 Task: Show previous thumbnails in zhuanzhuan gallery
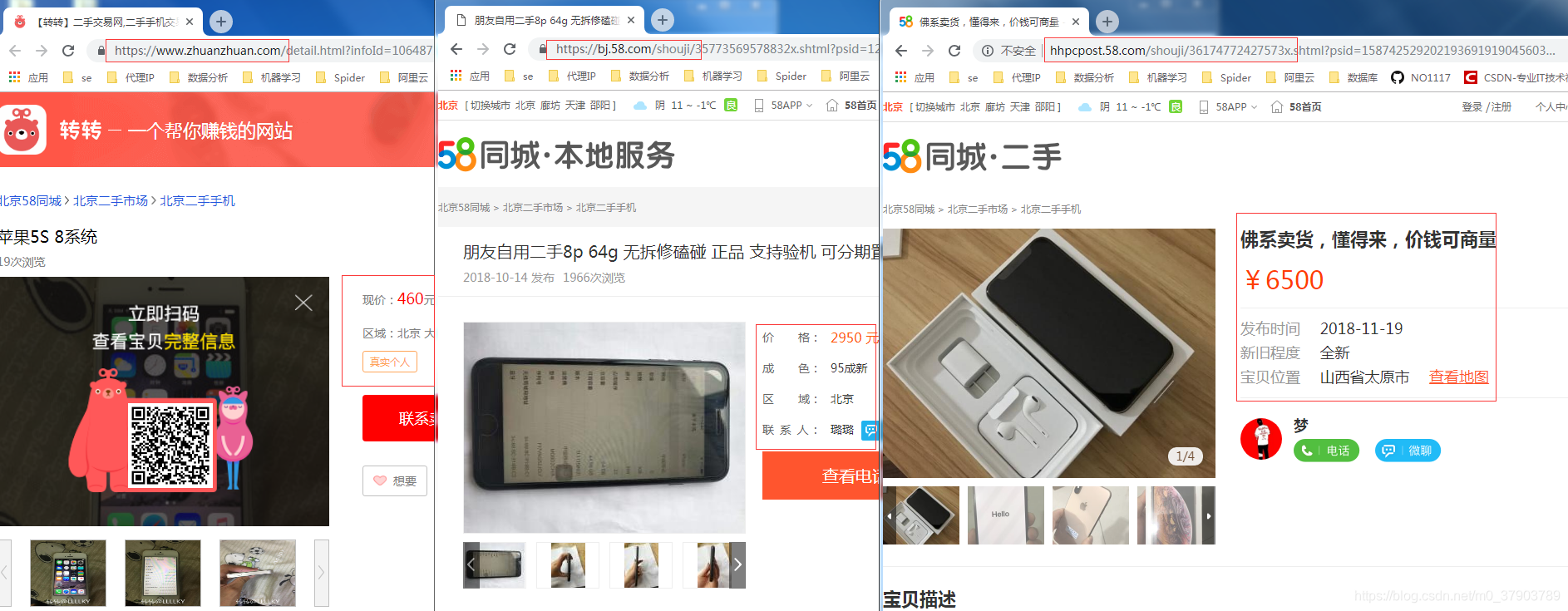5,572
